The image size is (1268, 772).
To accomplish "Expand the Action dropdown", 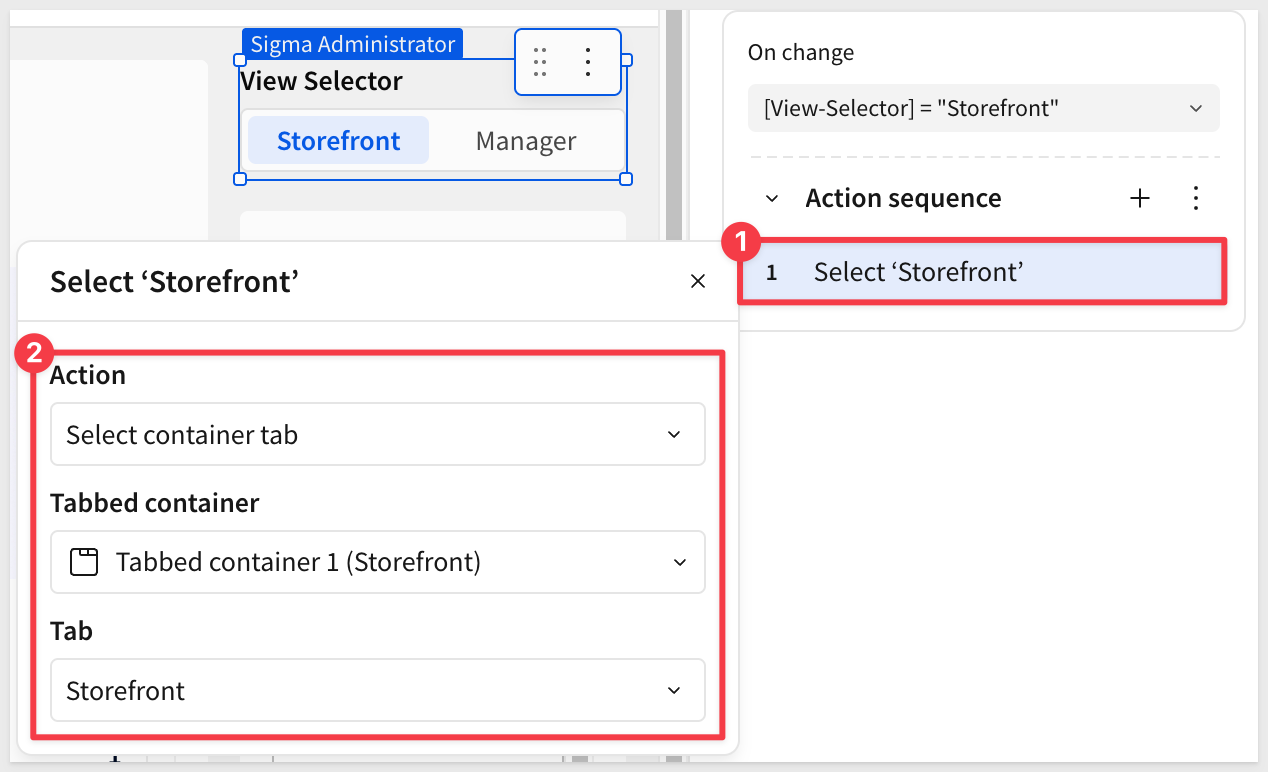I will [x=377, y=435].
